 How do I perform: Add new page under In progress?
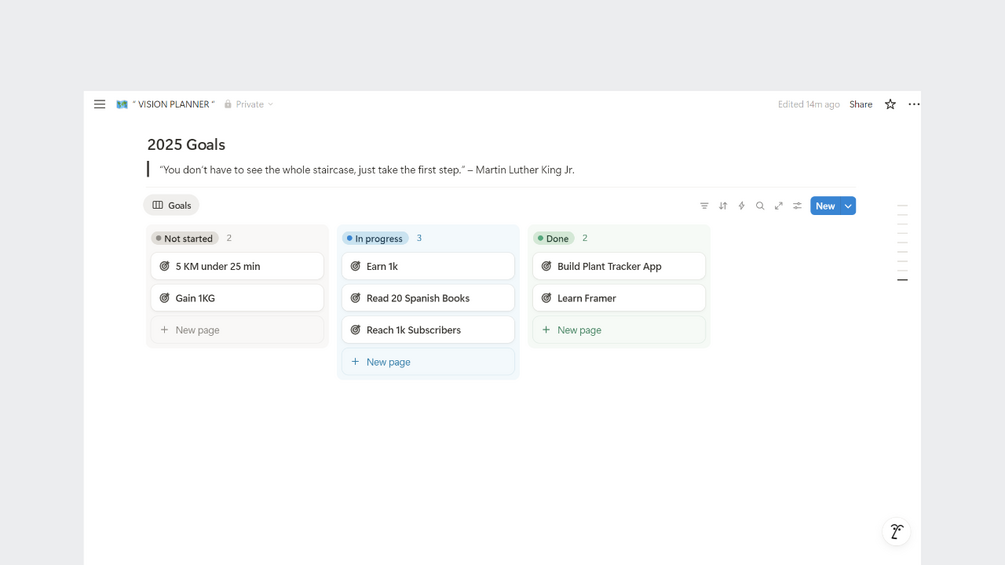tap(387, 362)
